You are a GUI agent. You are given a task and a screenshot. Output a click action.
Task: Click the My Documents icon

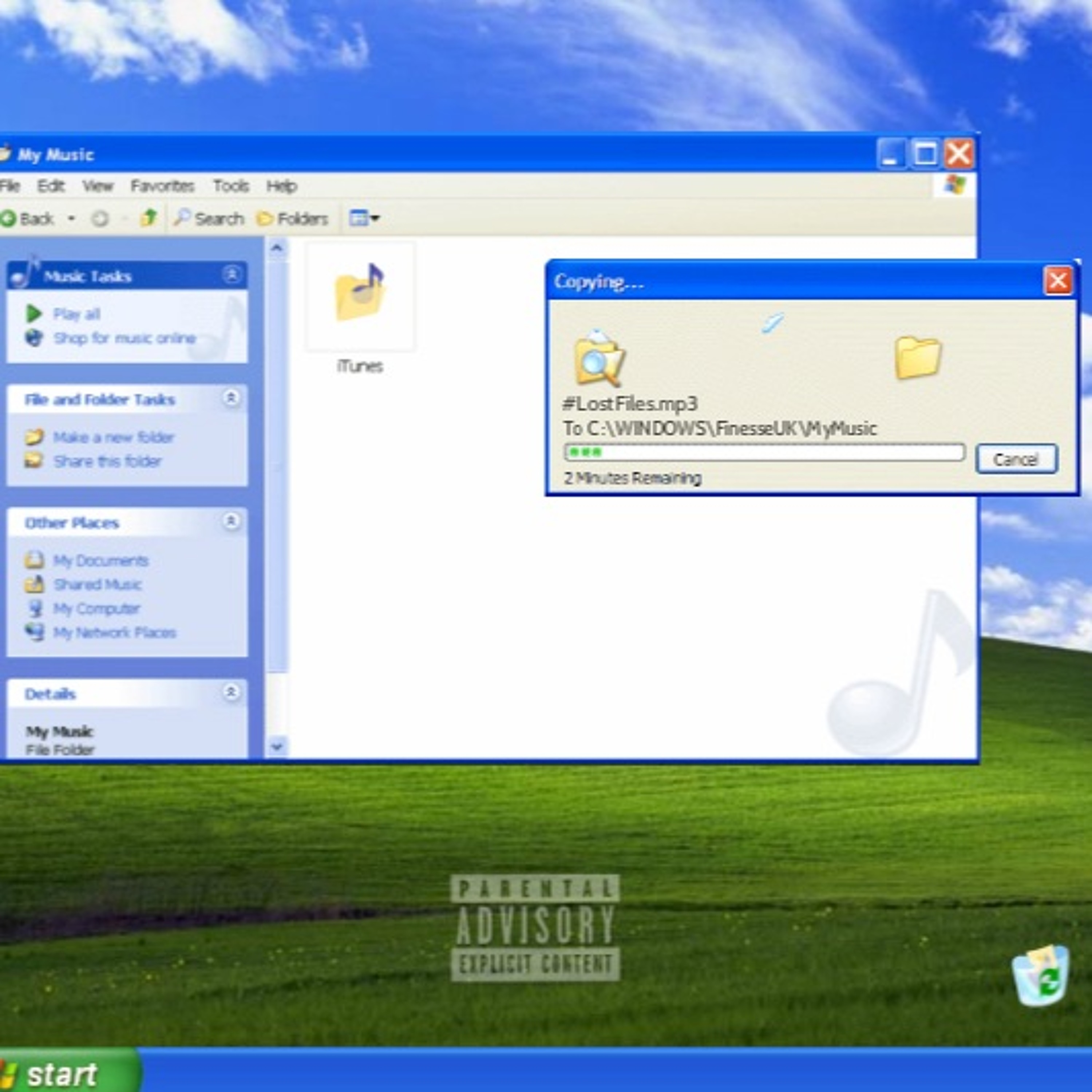coord(35,560)
